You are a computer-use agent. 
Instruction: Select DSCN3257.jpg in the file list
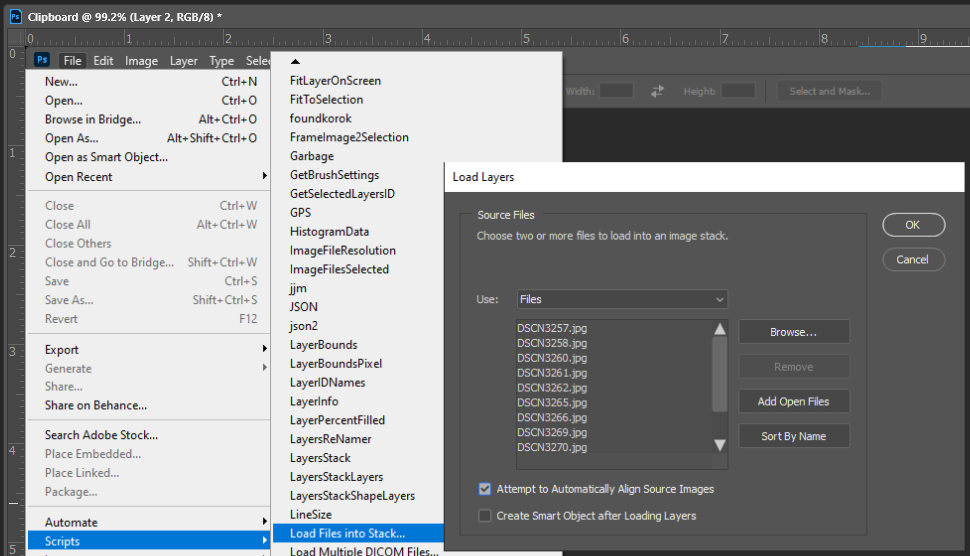tap(552, 328)
